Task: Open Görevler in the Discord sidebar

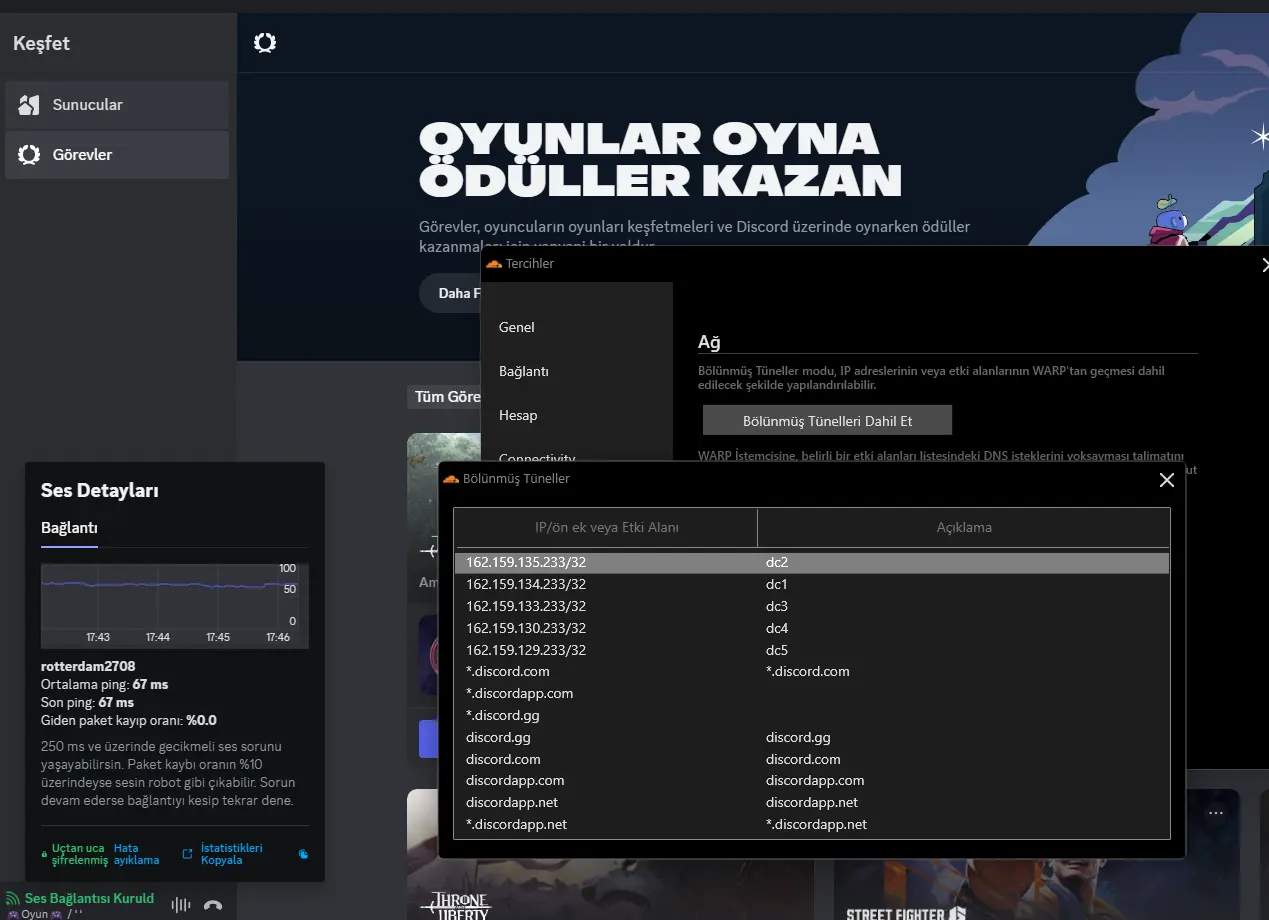Action: click(x=117, y=155)
